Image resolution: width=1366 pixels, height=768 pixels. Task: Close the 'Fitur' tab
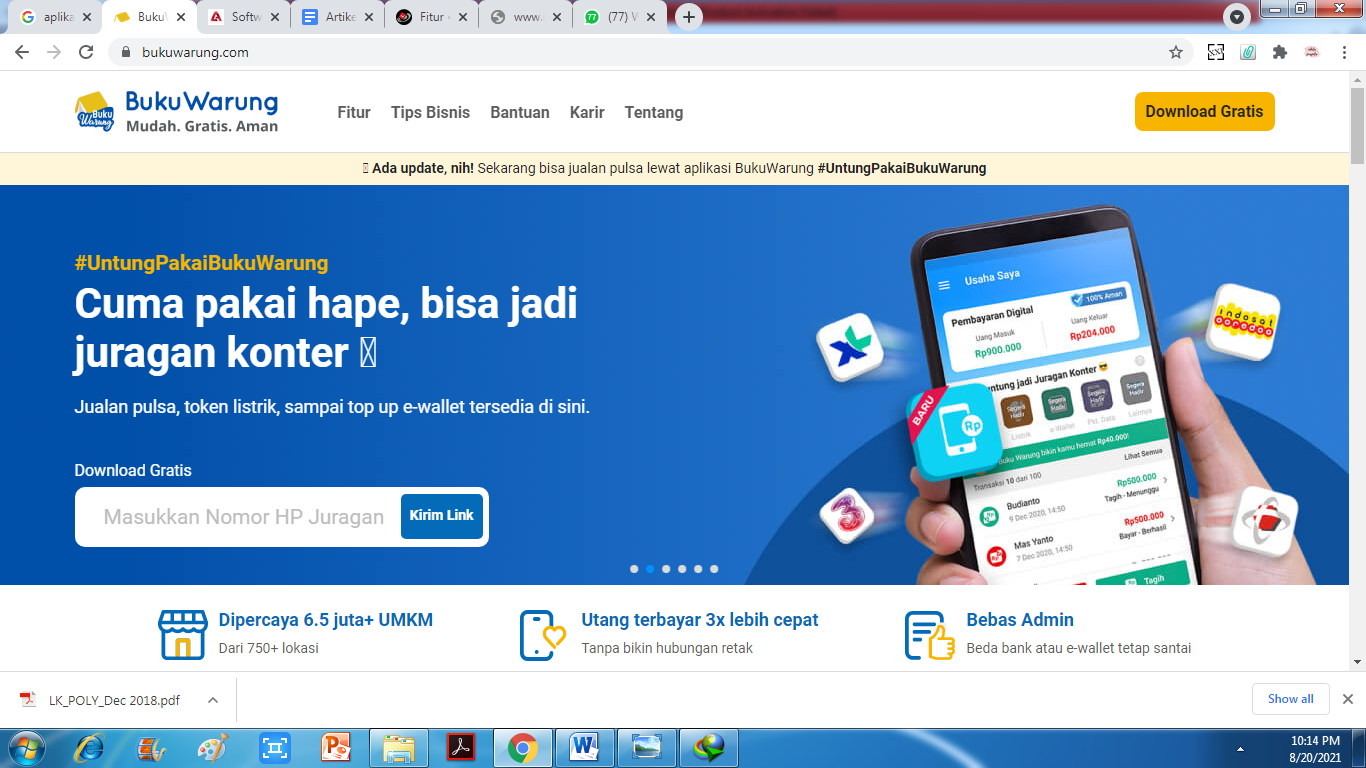pos(463,17)
